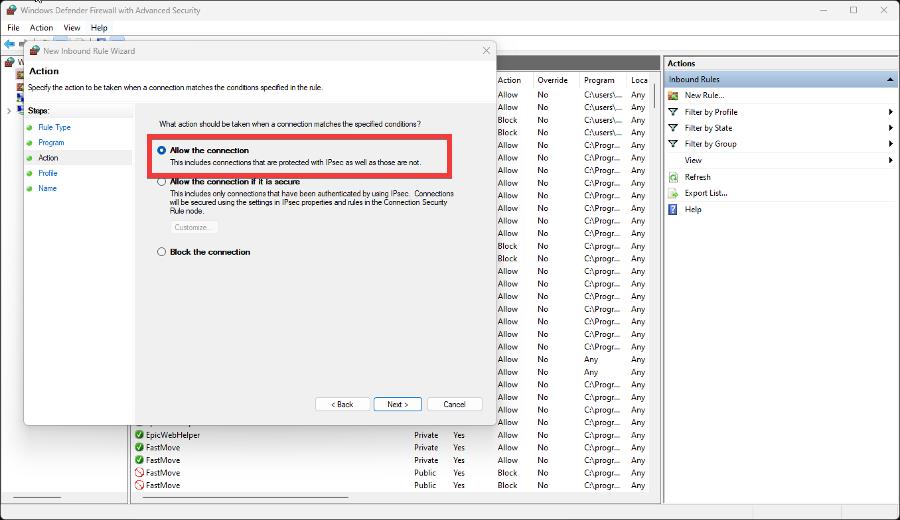Select the Allow the connection radio button

coord(161,150)
